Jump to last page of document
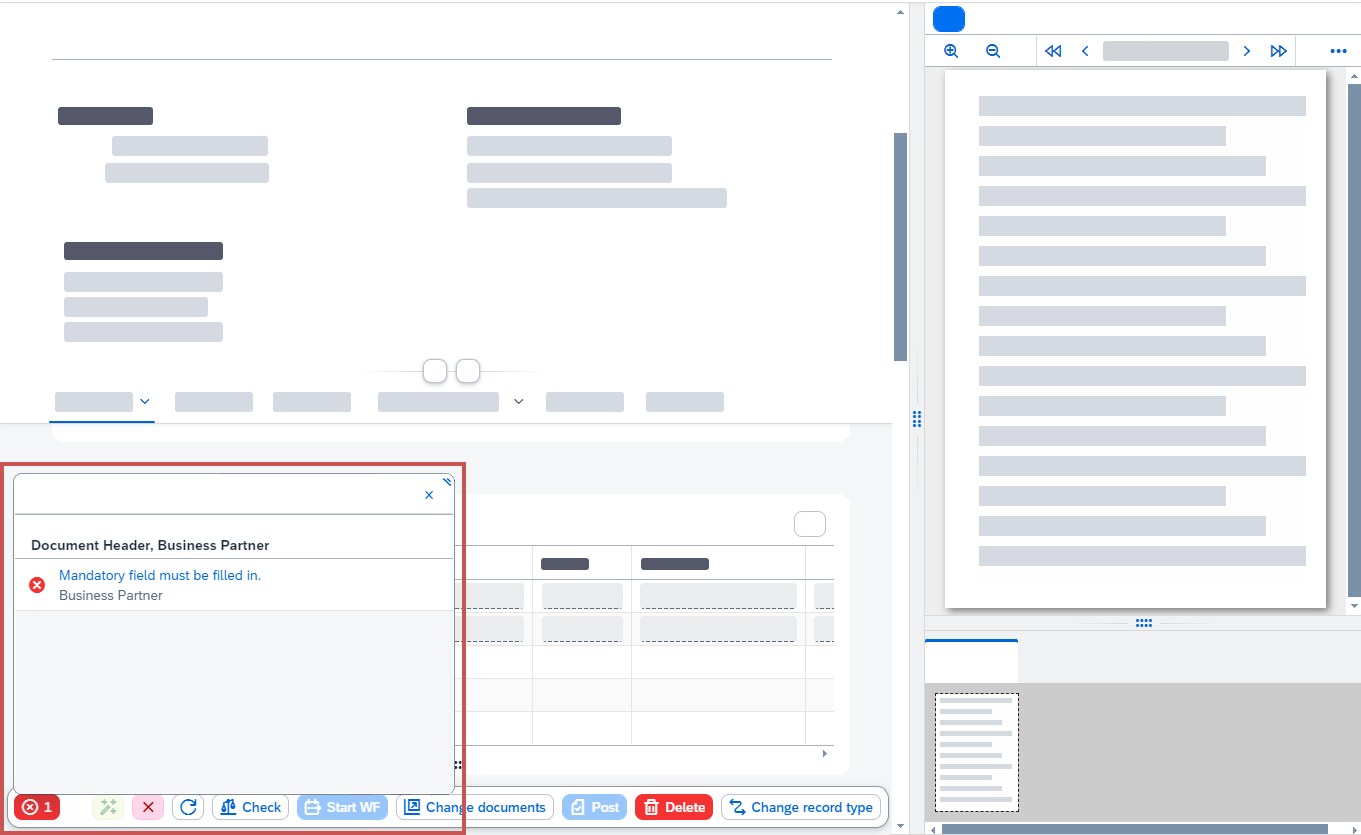1361x835 pixels. (x=1278, y=51)
